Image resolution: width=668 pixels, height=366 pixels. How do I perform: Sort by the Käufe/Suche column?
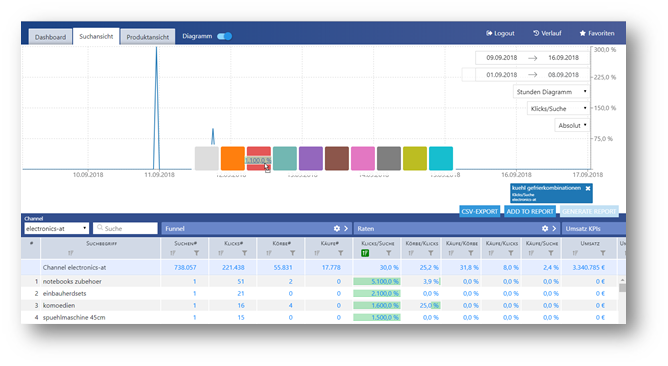531,253
